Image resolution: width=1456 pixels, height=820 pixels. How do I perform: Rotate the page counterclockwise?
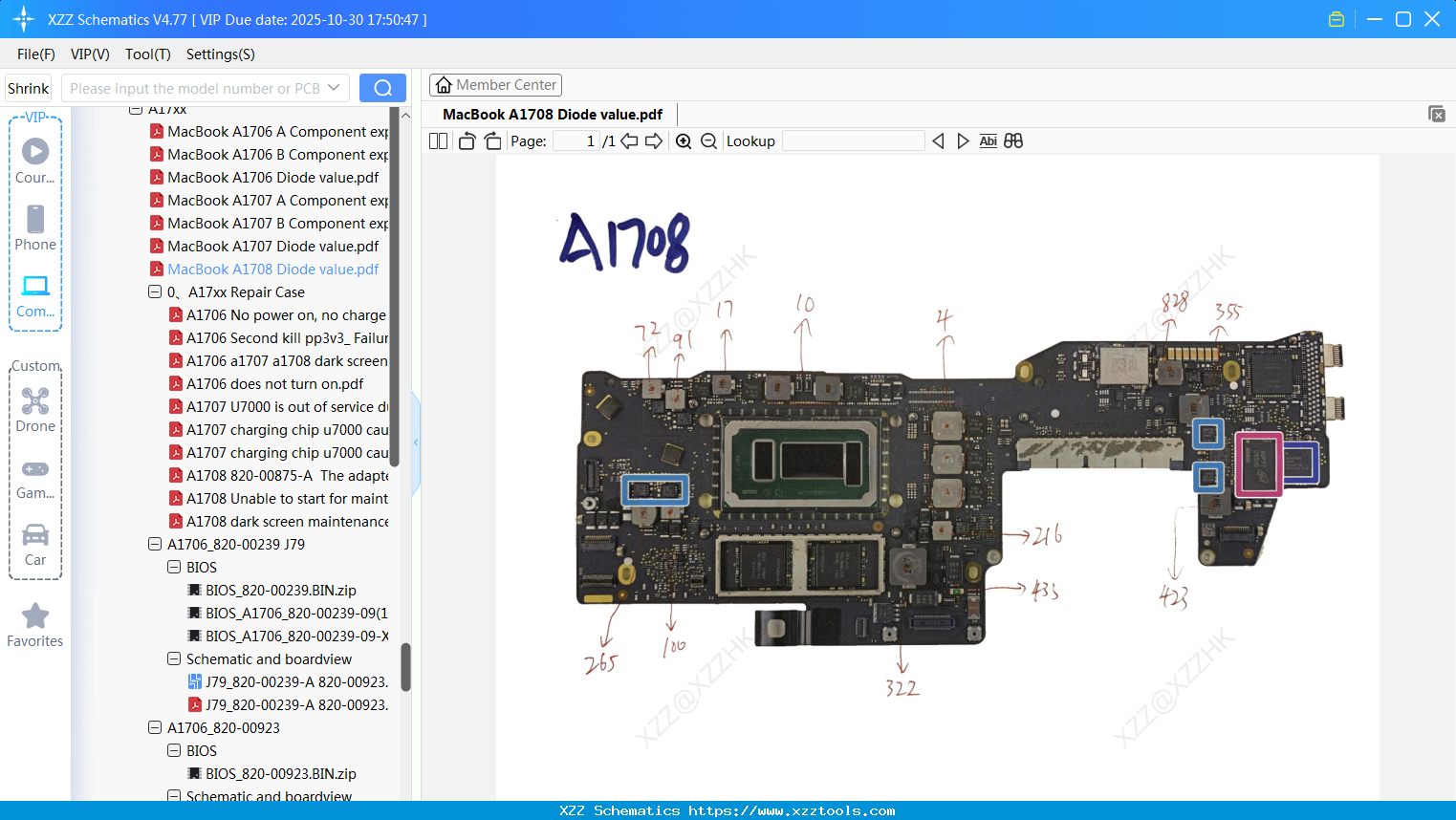click(x=467, y=141)
